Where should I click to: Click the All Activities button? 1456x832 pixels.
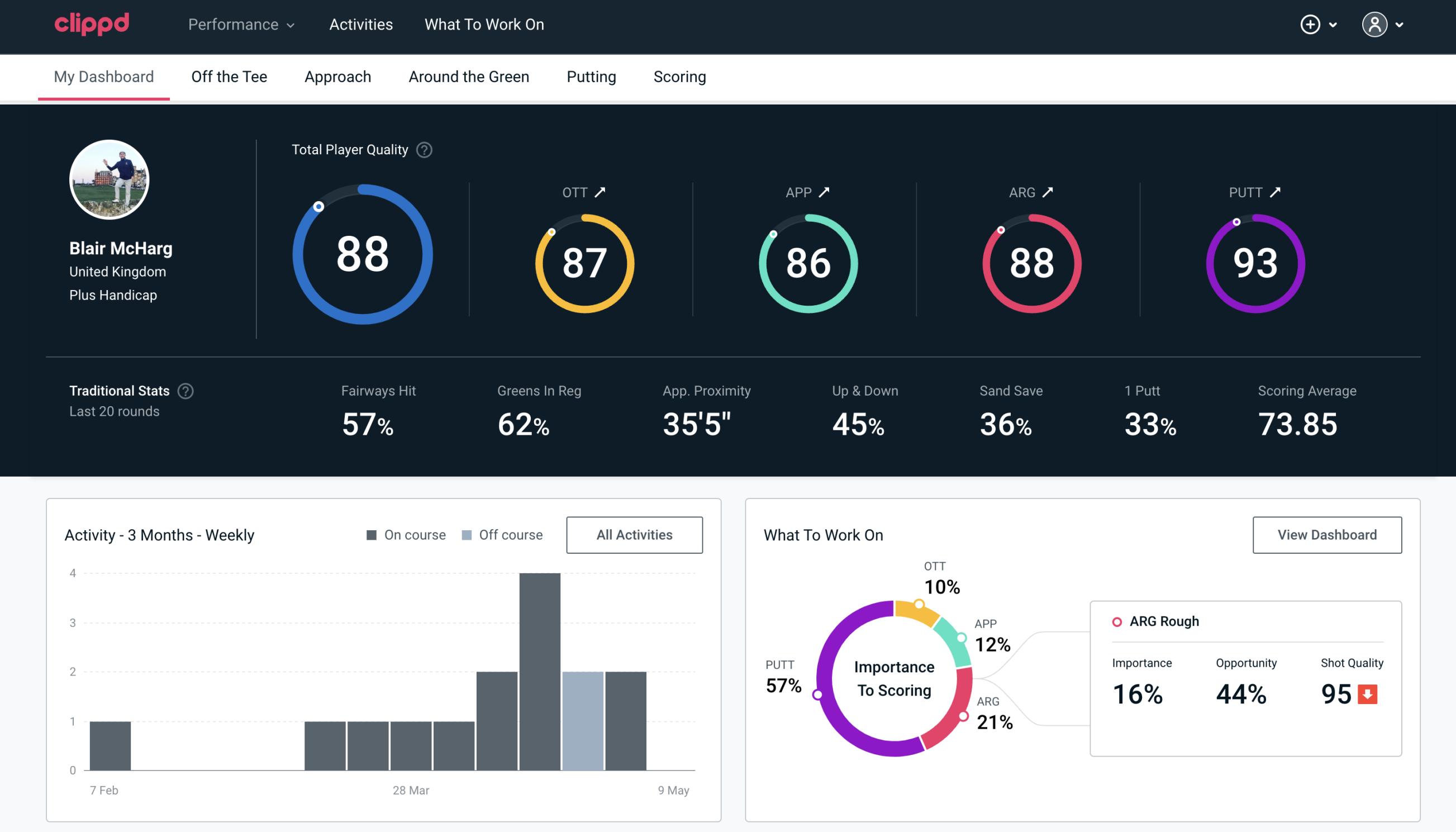point(634,534)
